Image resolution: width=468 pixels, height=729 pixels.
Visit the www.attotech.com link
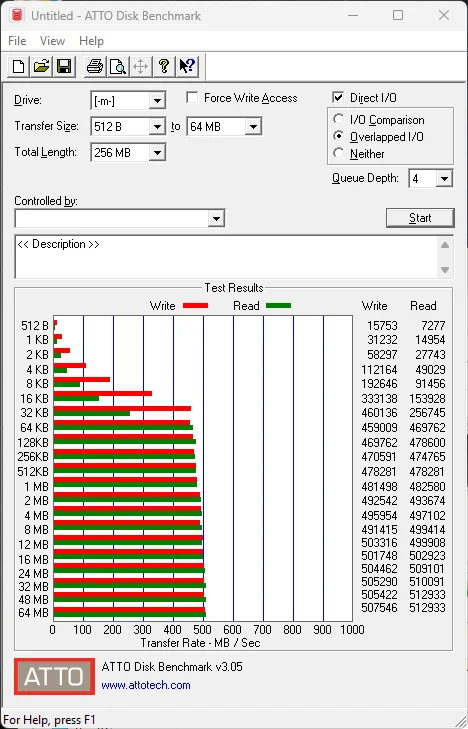[146, 685]
